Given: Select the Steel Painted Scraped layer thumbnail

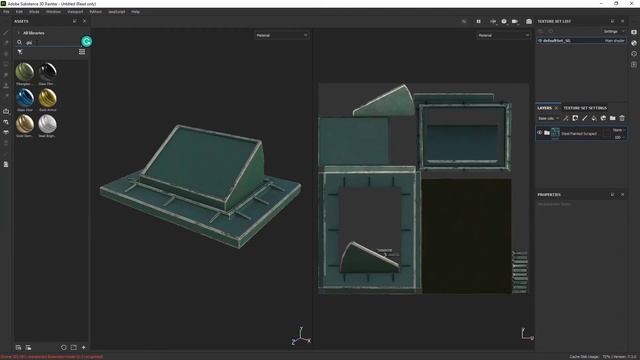Looking at the screenshot, I should pyautogui.click(x=555, y=133).
